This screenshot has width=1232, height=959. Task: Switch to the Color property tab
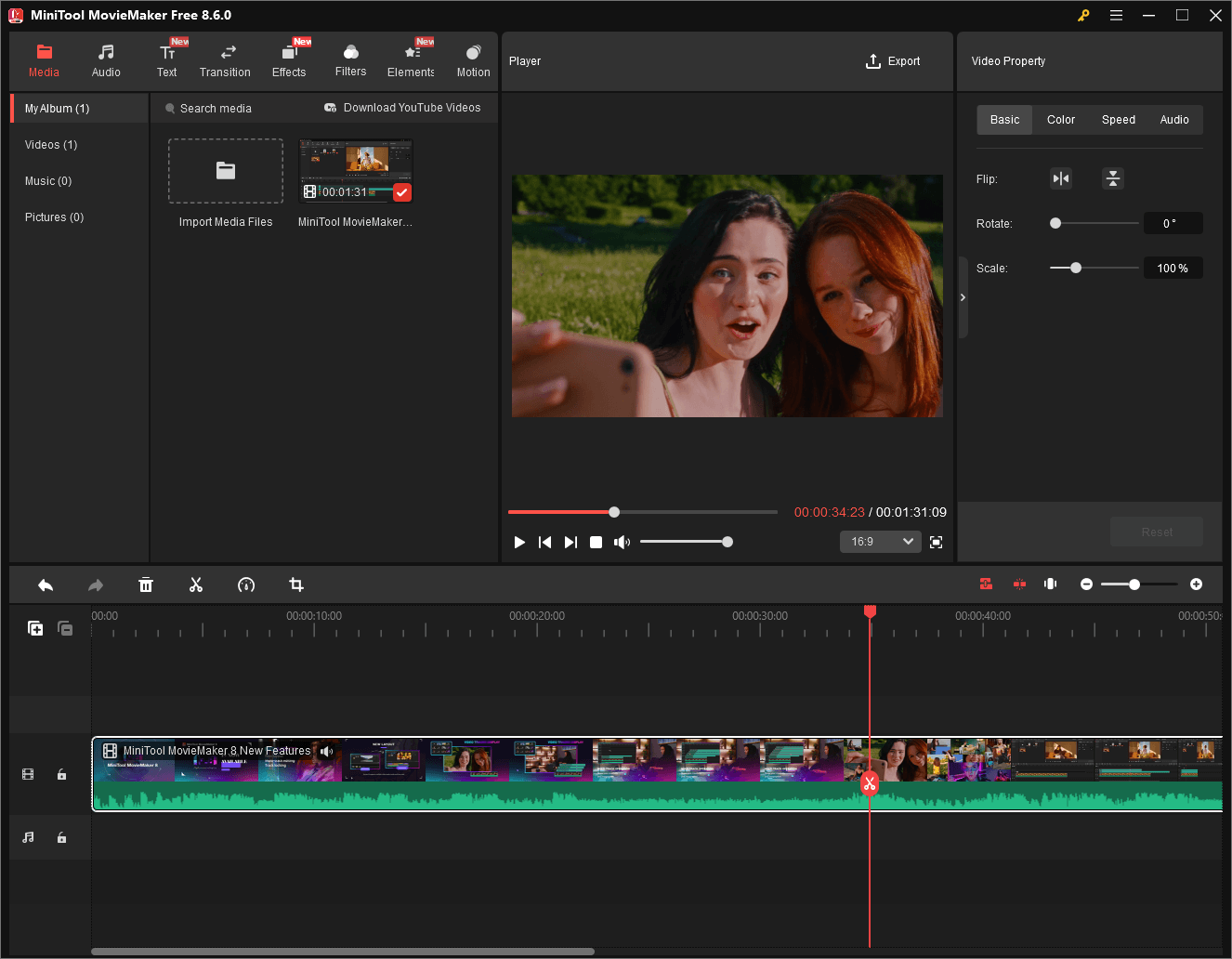point(1061,120)
